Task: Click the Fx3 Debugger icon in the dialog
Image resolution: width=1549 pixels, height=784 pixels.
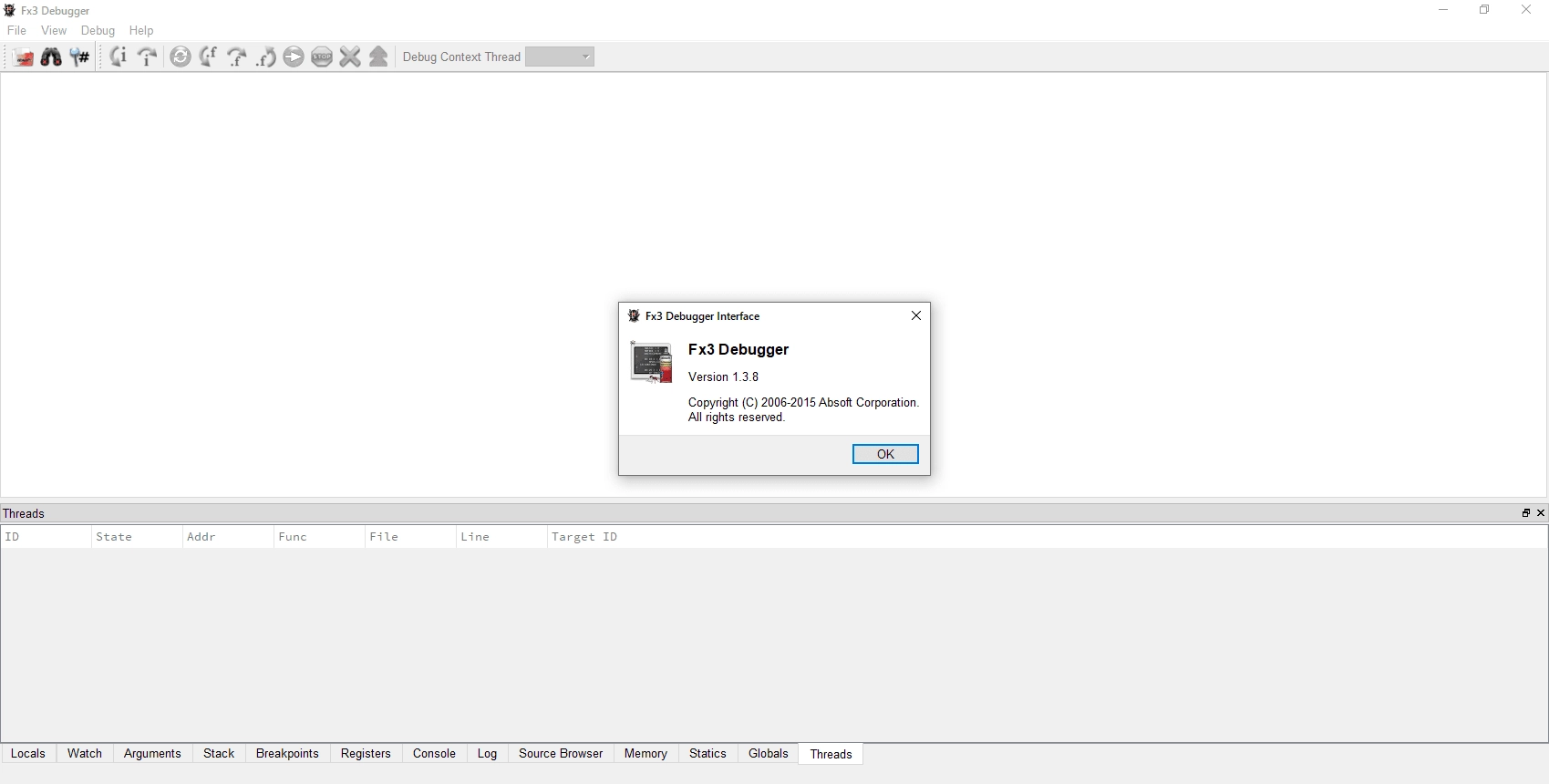Action: point(651,362)
